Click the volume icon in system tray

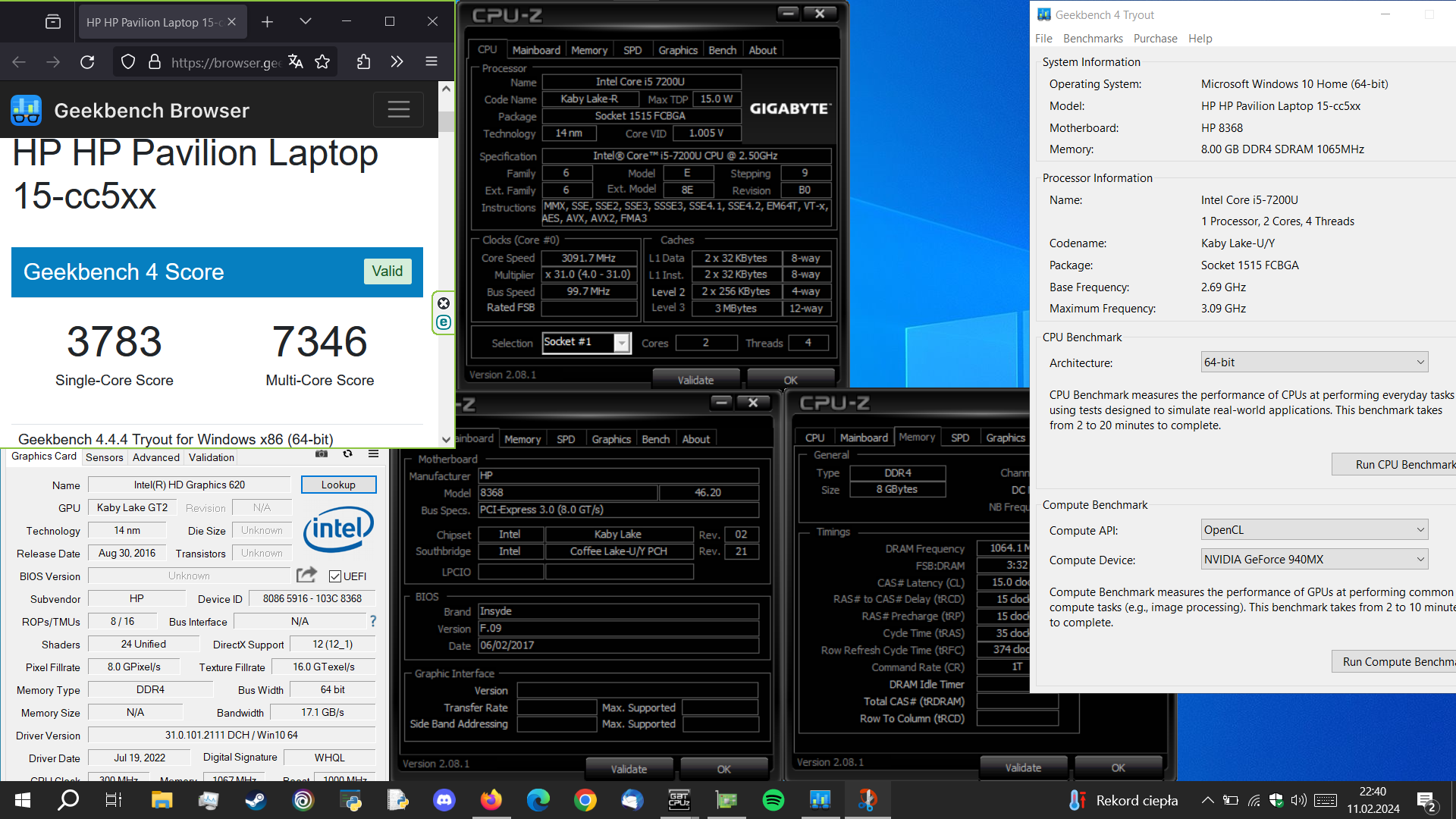(x=1298, y=800)
